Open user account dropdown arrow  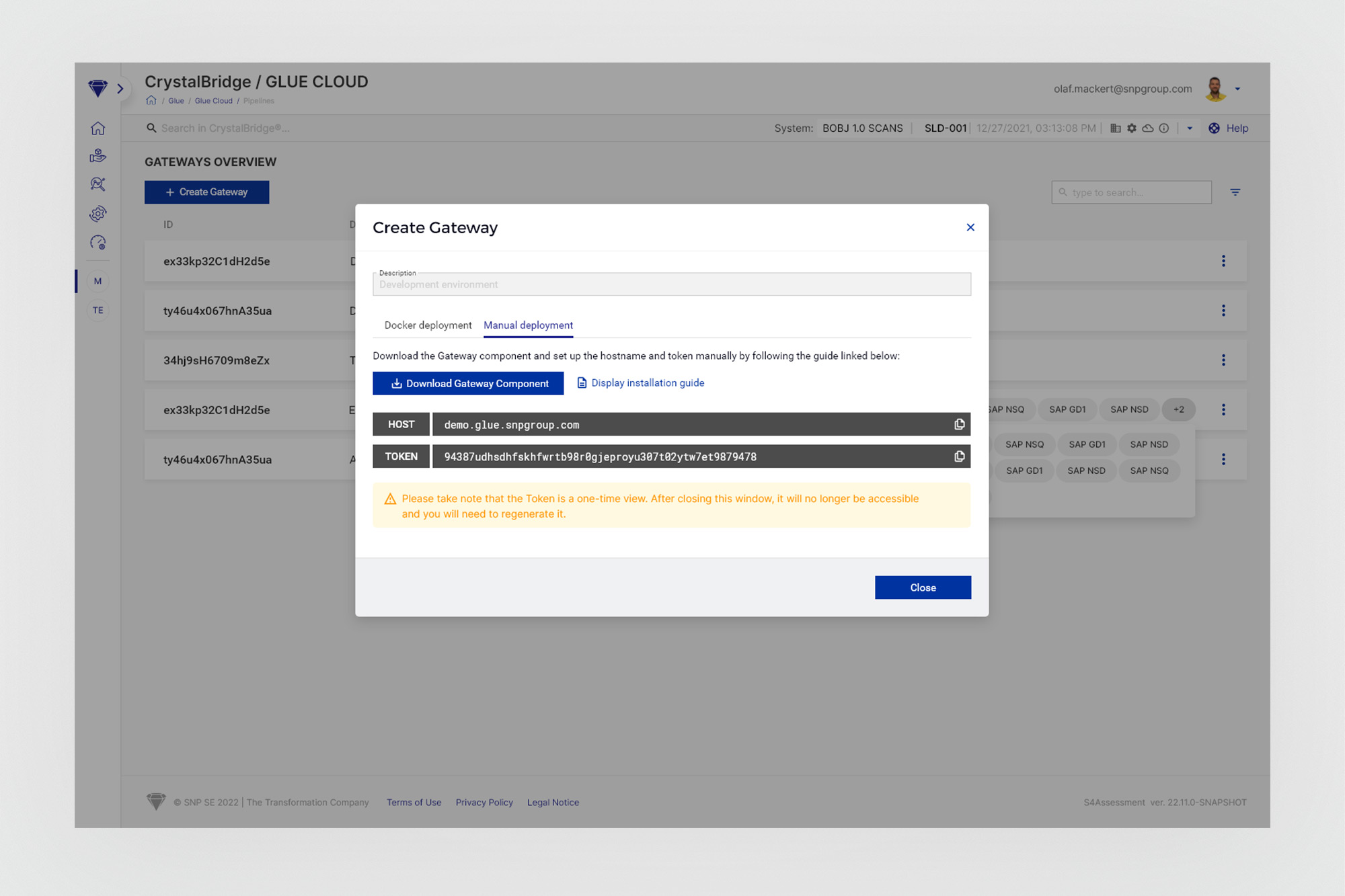coord(1237,89)
